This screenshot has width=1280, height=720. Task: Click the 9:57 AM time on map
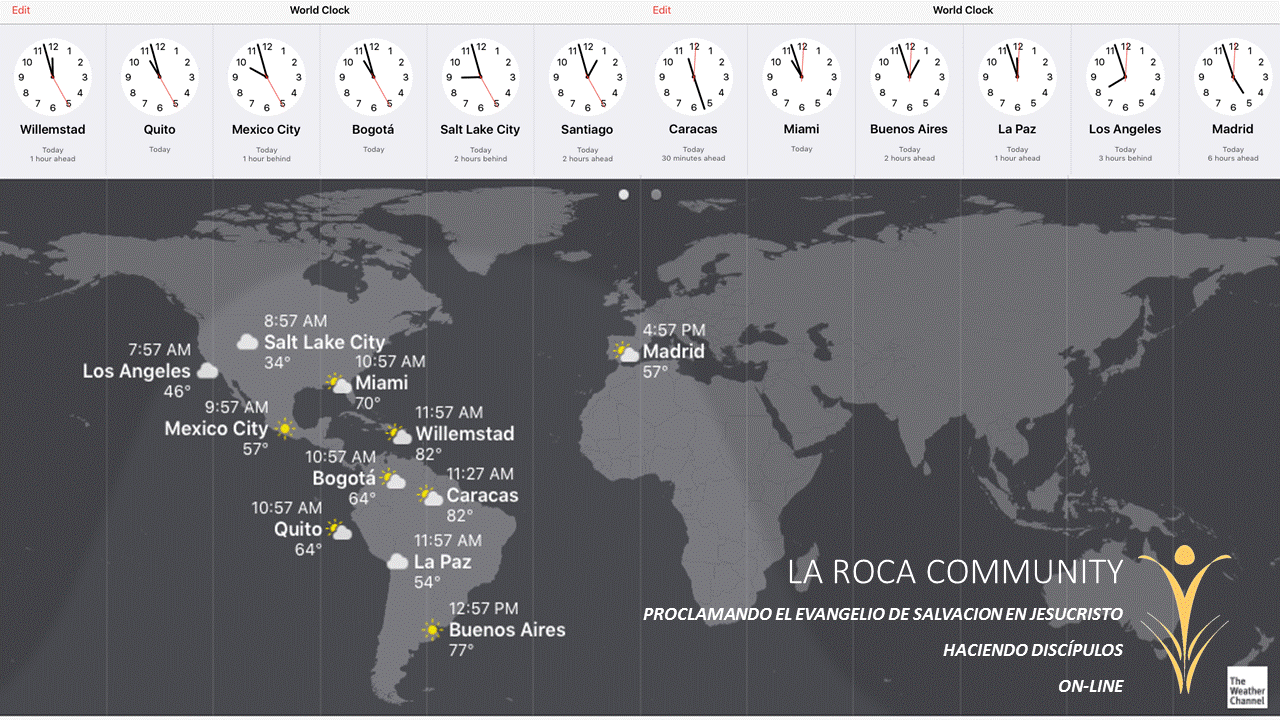coord(237,407)
